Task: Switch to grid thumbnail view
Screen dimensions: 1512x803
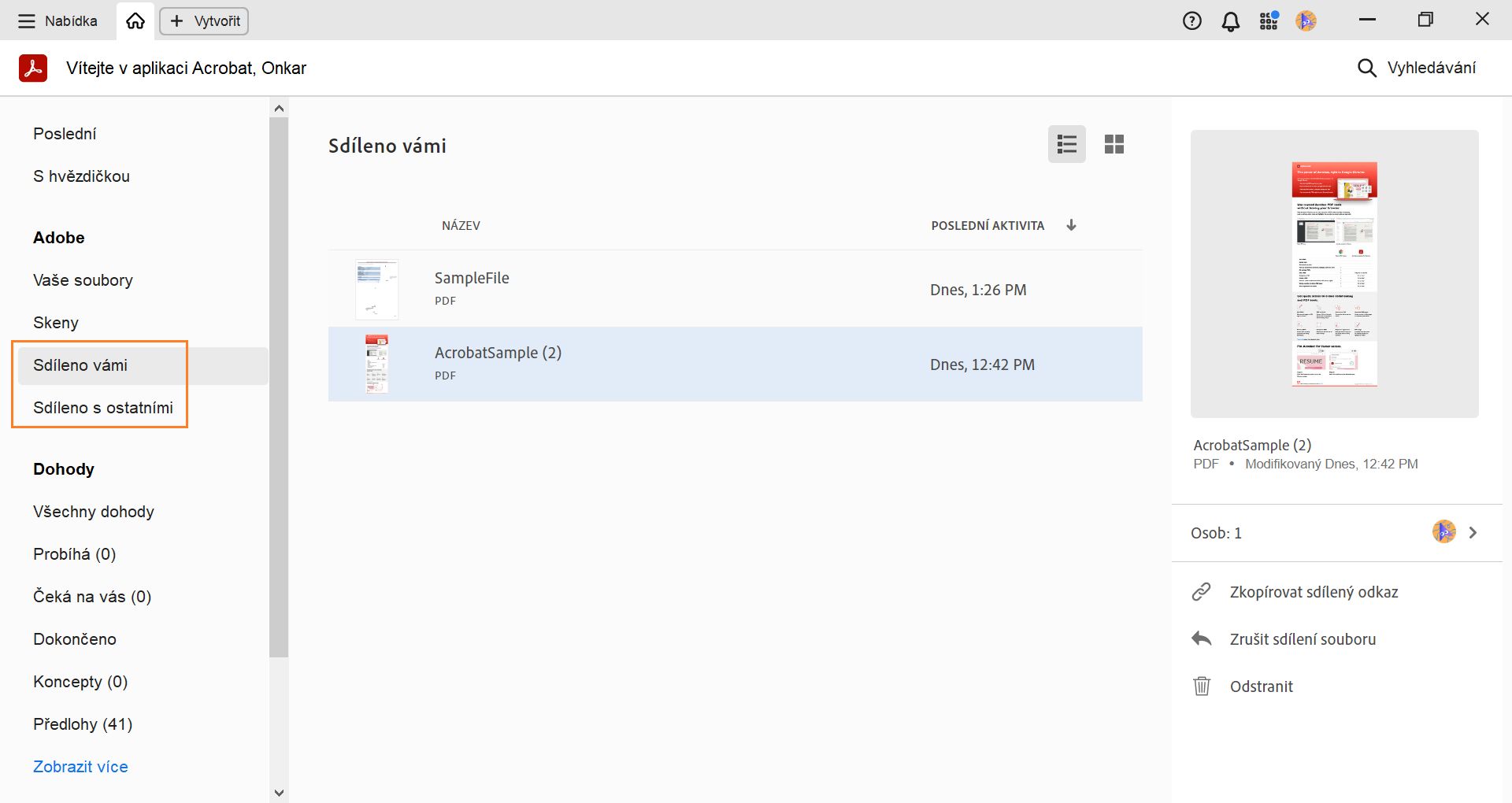Action: coord(1114,144)
